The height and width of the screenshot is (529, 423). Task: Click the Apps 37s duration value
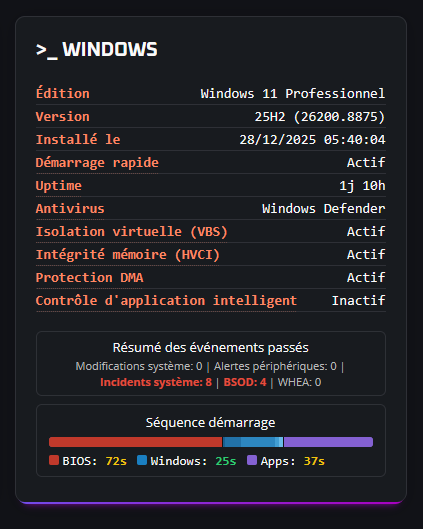(314, 461)
